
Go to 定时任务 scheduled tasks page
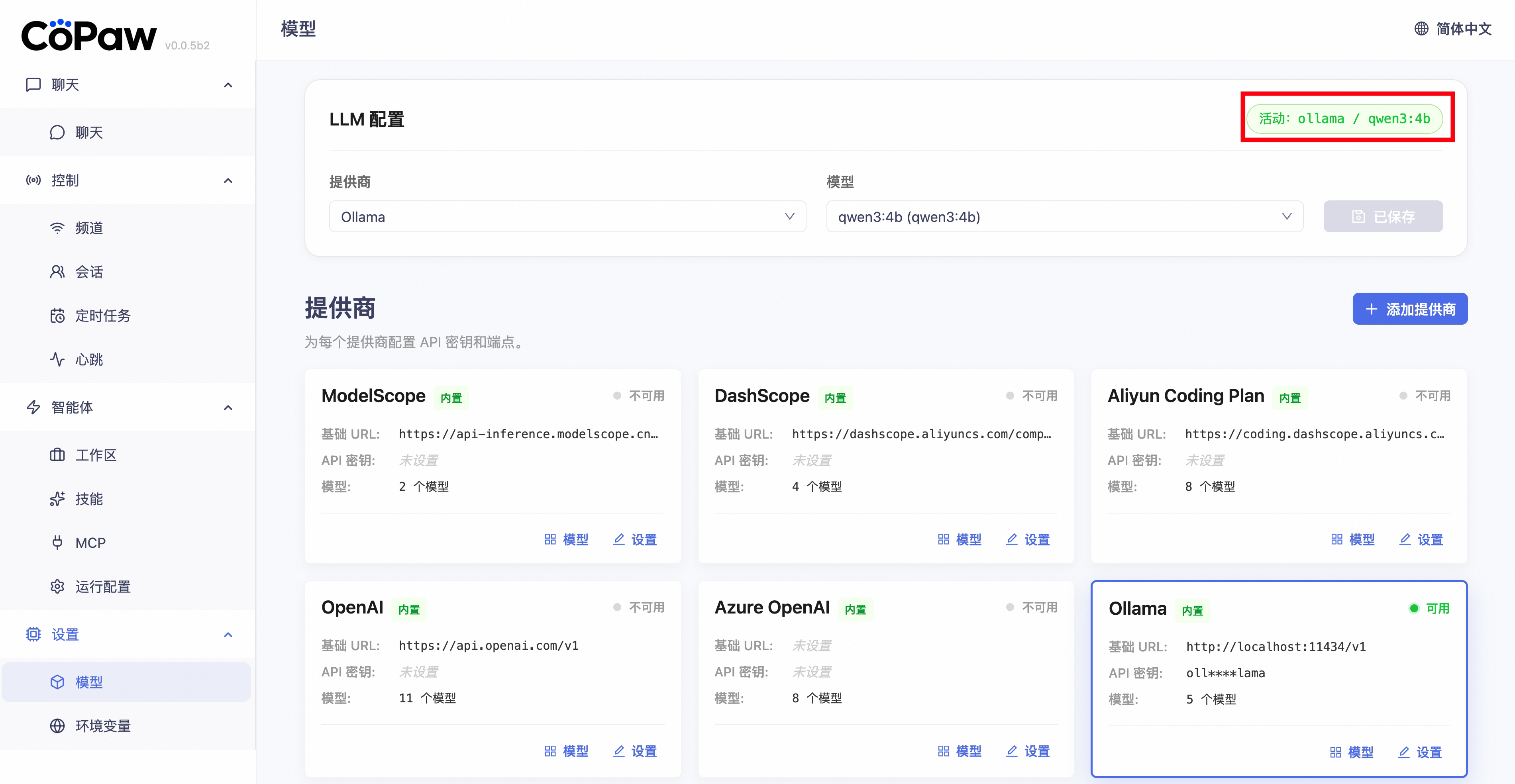click(102, 316)
